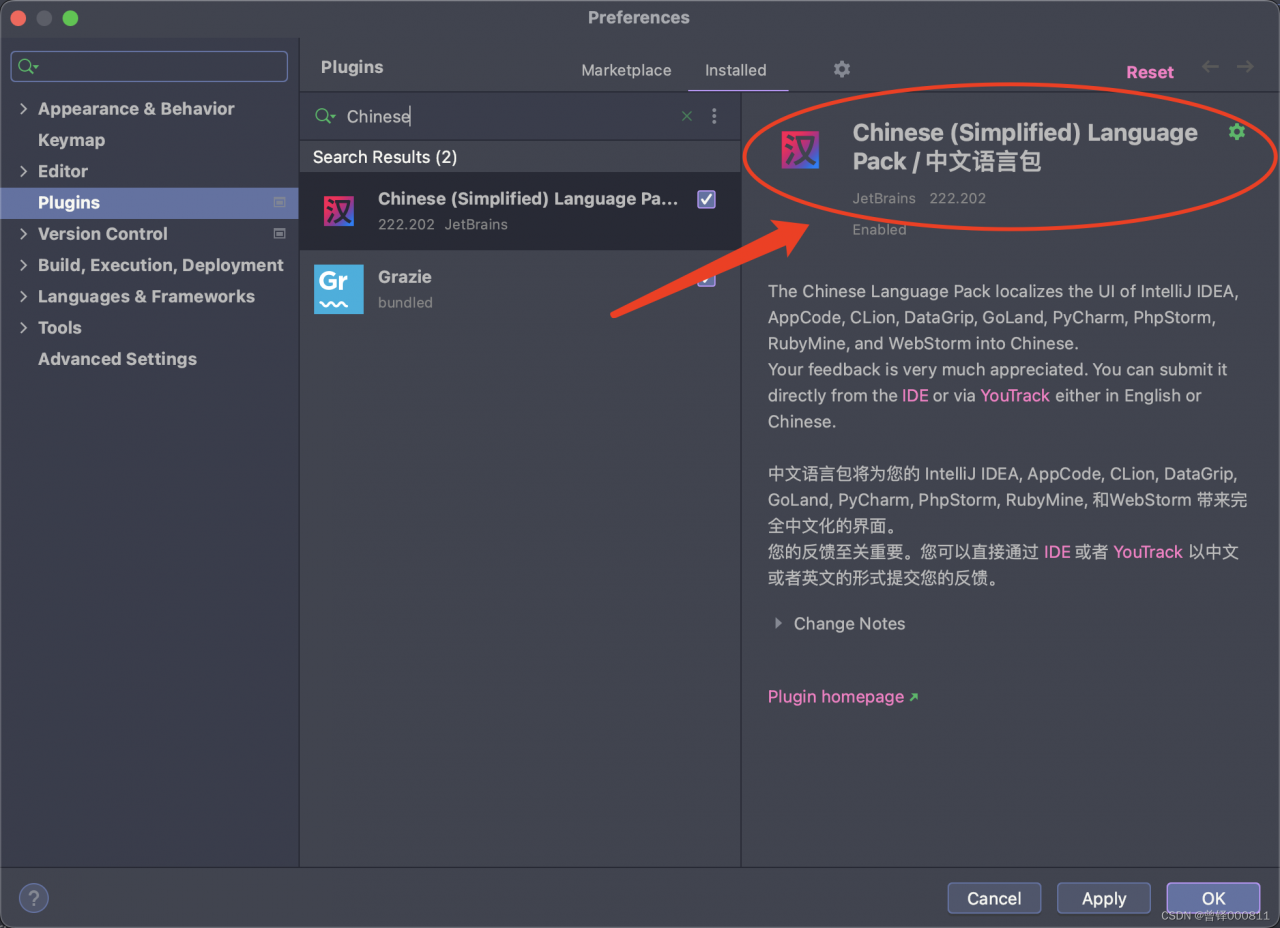Select the Grazie result name

[x=405, y=277]
